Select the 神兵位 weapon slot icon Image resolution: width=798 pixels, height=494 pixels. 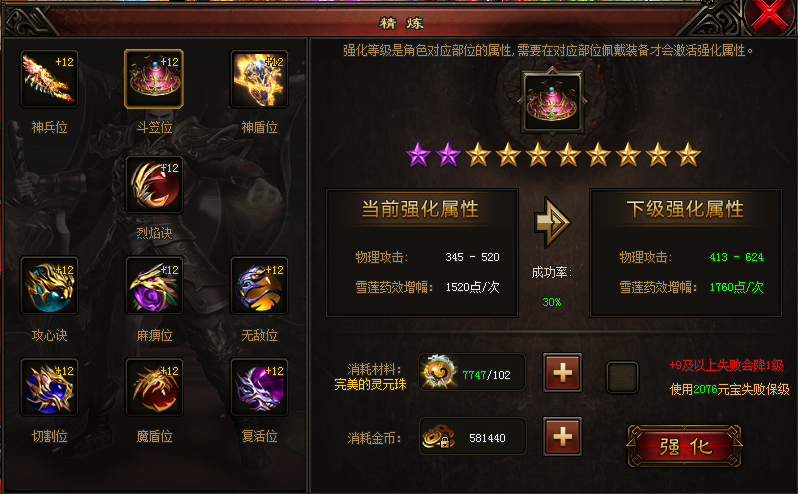(x=49, y=79)
